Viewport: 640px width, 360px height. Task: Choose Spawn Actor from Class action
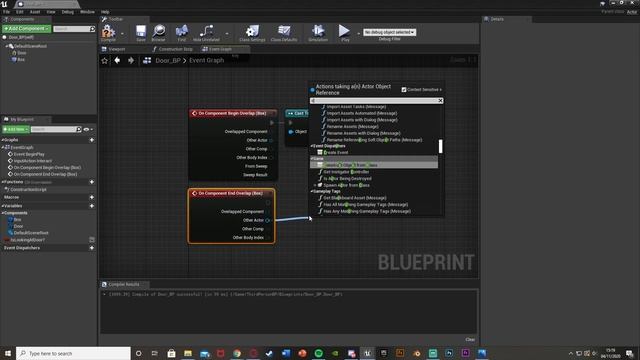(346, 185)
